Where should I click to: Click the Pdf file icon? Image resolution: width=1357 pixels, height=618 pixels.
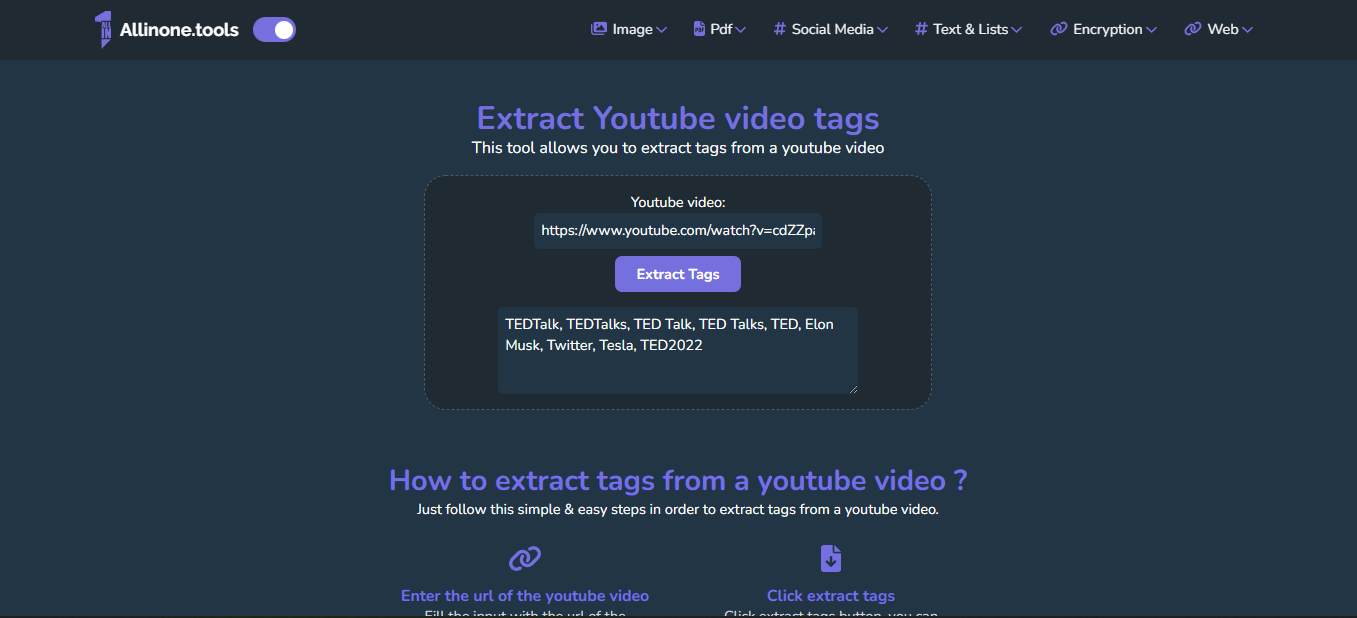pos(699,29)
